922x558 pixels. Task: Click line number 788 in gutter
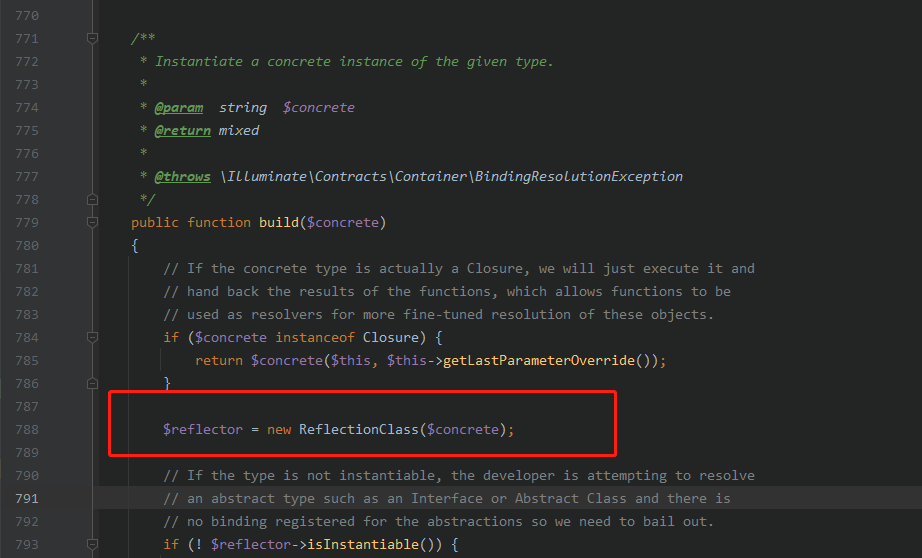[x=27, y=430]
